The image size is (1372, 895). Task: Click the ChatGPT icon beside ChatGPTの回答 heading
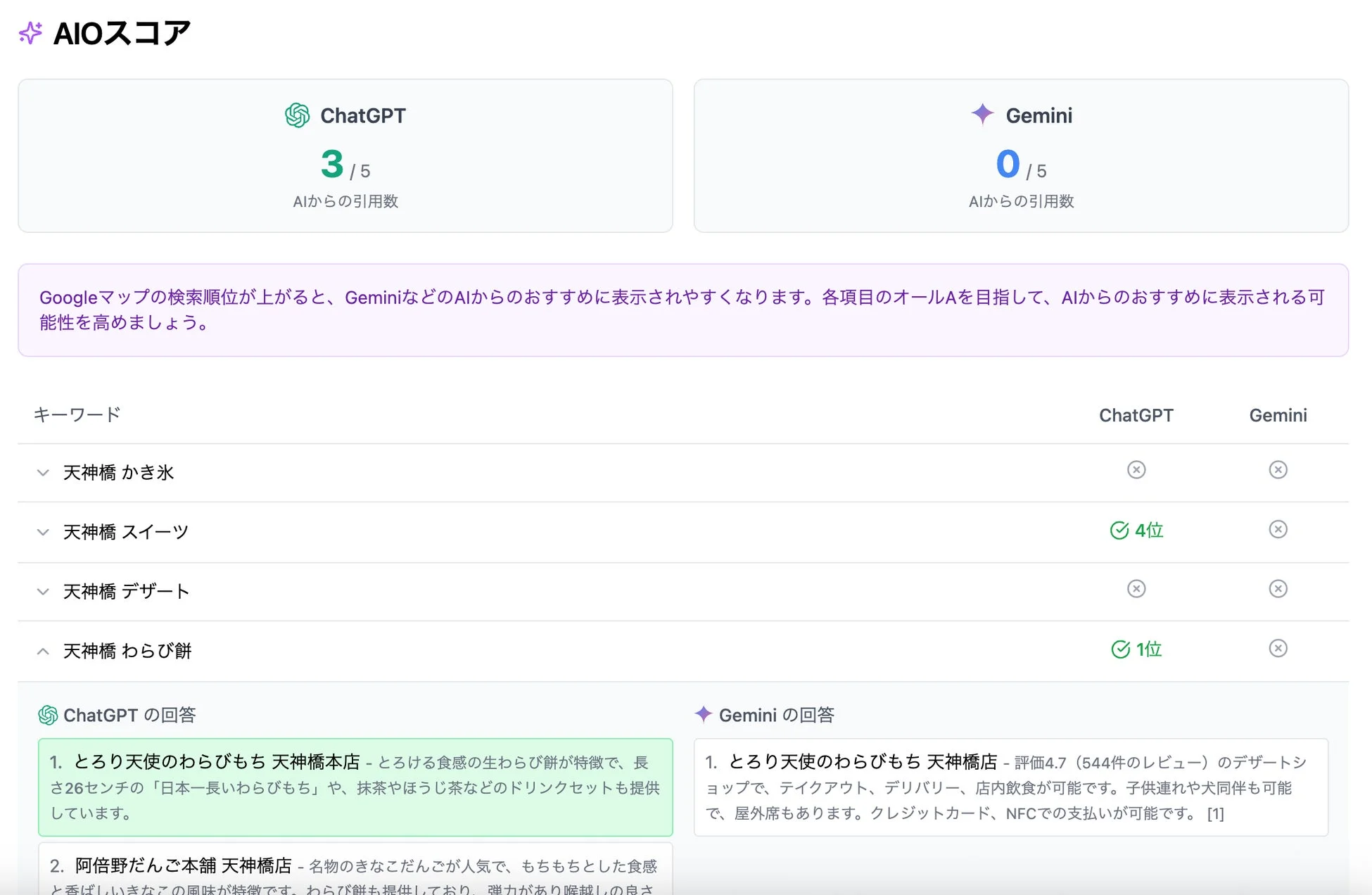pos(47,715)
